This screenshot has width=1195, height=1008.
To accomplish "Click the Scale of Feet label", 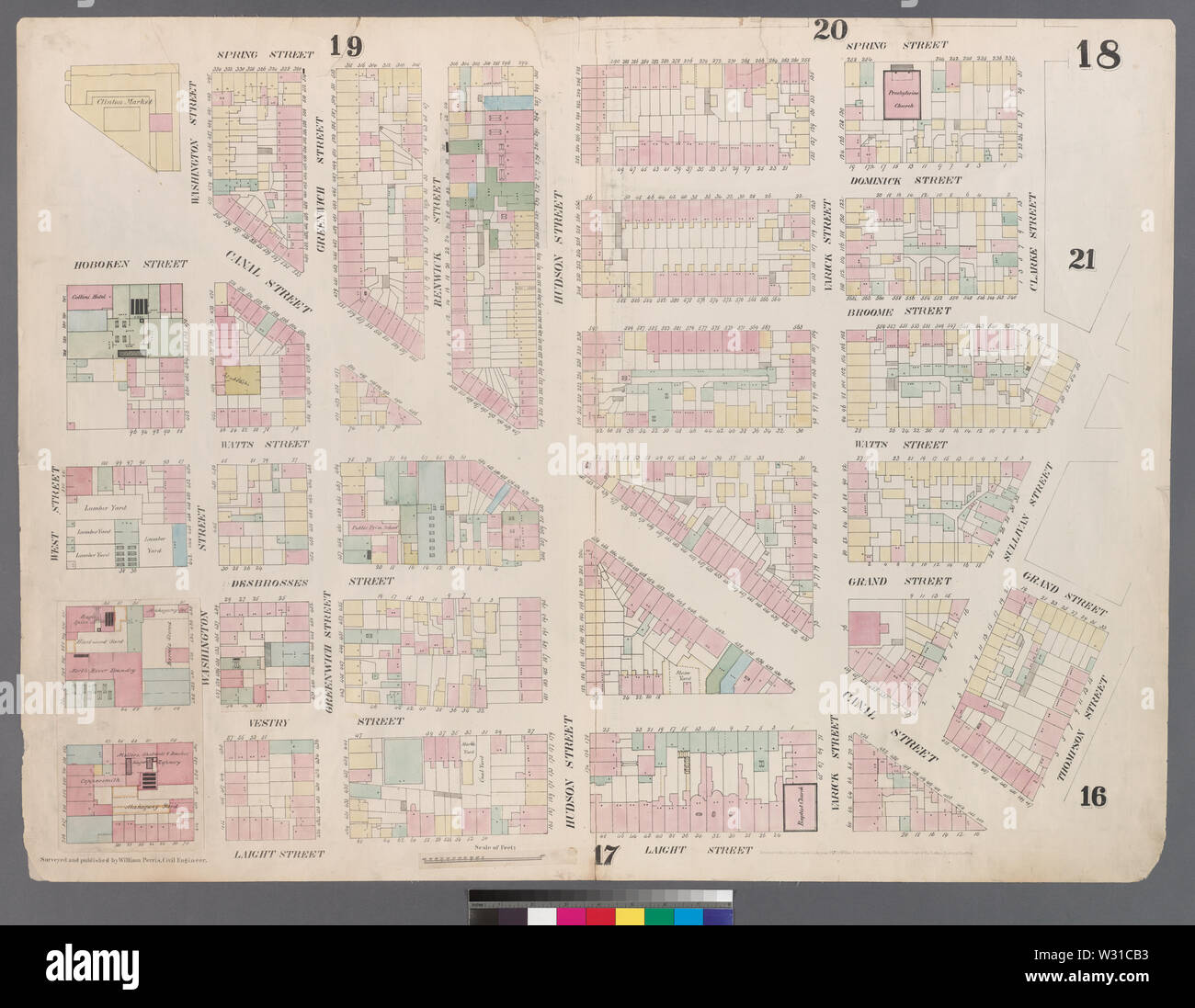I will 494,846.
